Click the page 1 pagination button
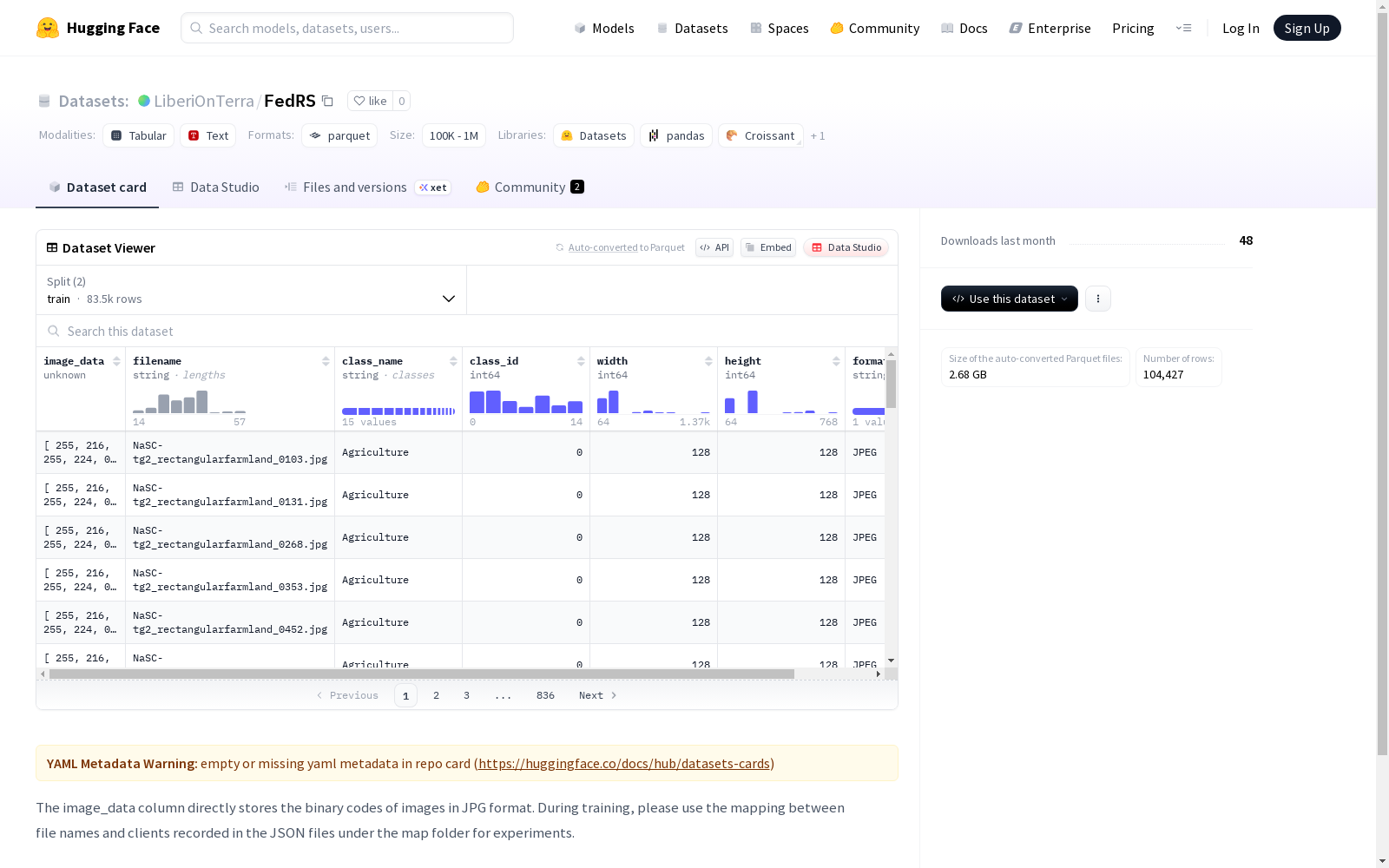The image size is (1389, 868). pos(405,695)
